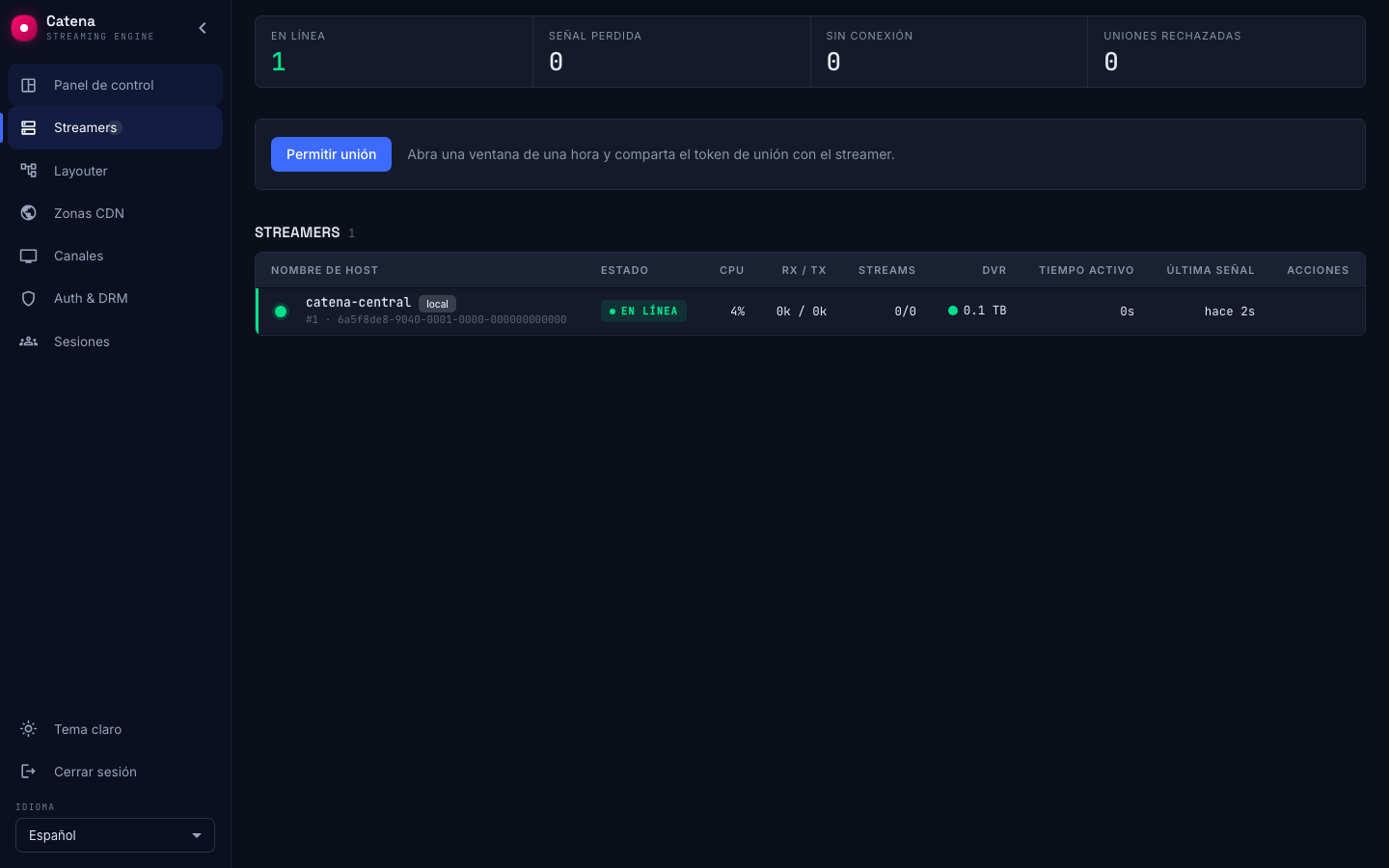Click the local badge next to catena-central
The image size is (1389, 868).
(x=437, y=304)
